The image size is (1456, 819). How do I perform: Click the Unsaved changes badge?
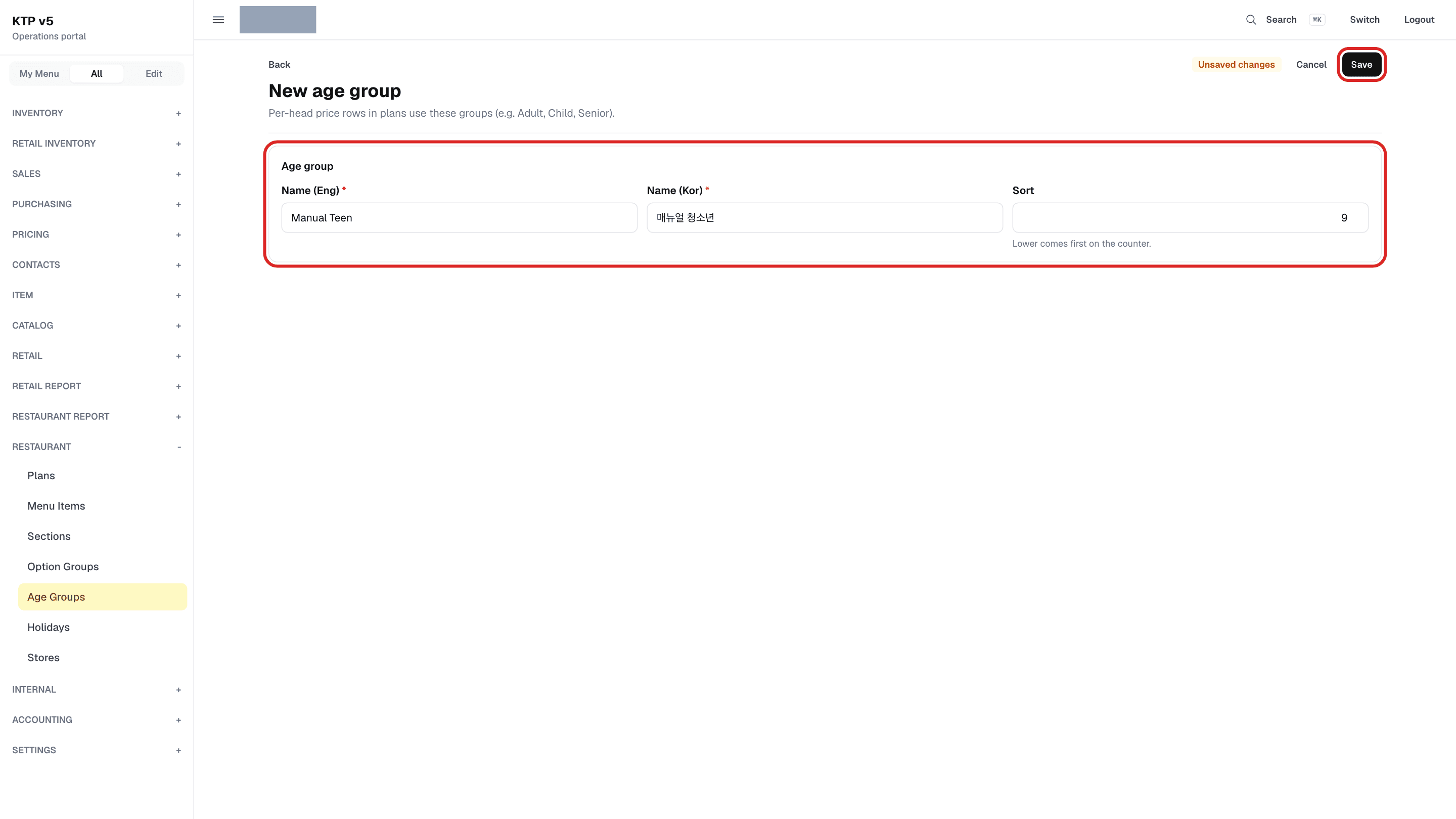coord(1236,64)
